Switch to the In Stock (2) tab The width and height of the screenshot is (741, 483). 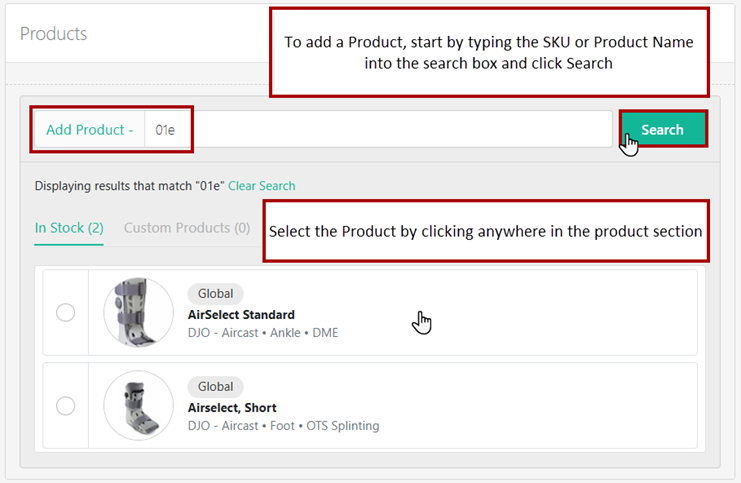pyautogui.click(x=69, y=228)
